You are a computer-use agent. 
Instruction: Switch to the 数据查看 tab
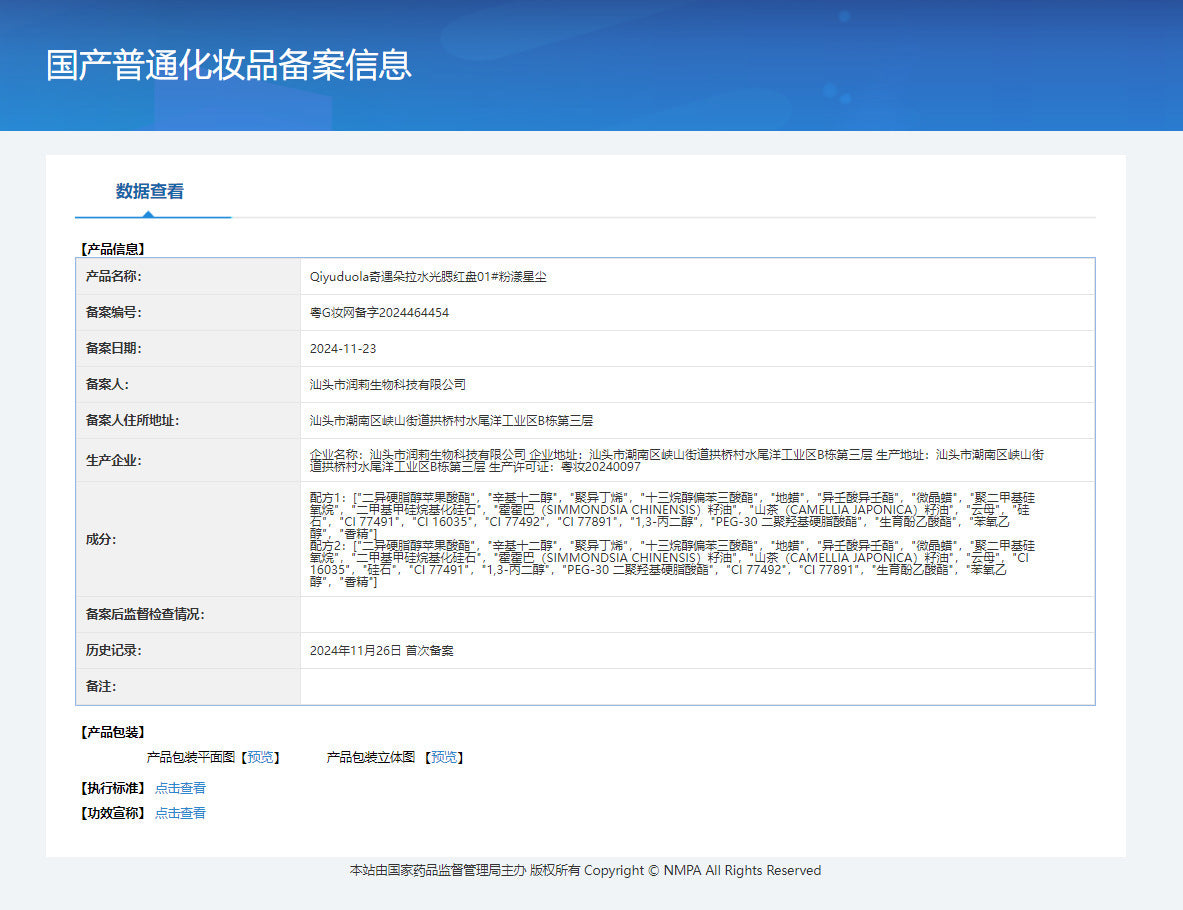coord(149,191)
